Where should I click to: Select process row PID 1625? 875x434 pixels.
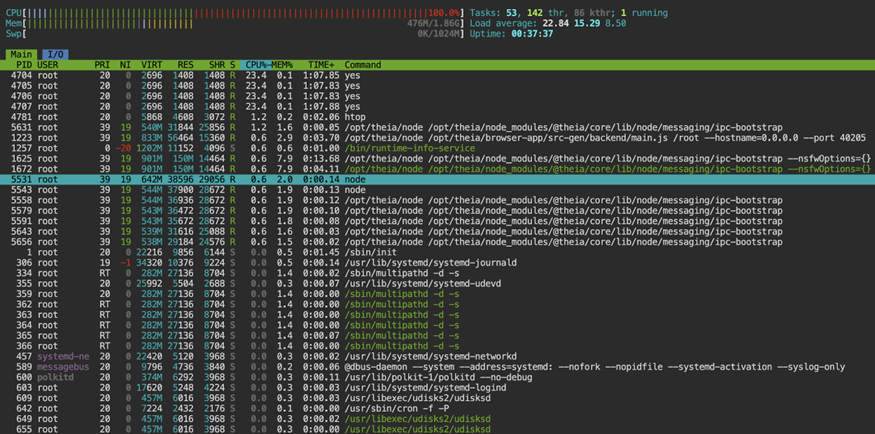pos(438,158)
